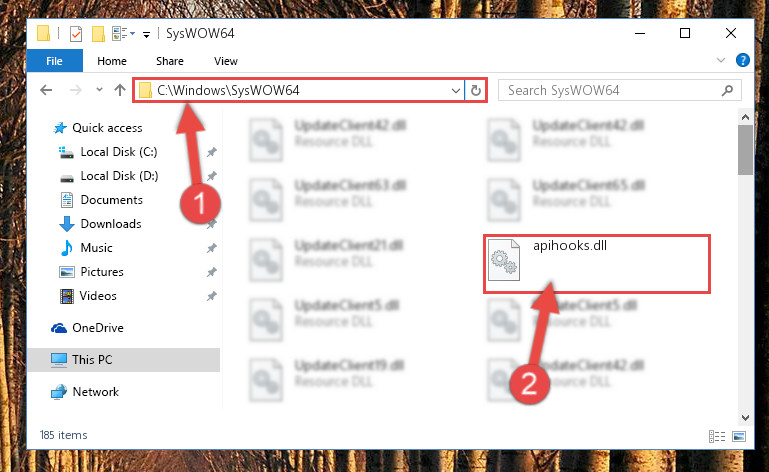This screenshot has height=472, width=769.
Task: Open recent locations dropdown arrow
Action: click(x=99, y=90)
